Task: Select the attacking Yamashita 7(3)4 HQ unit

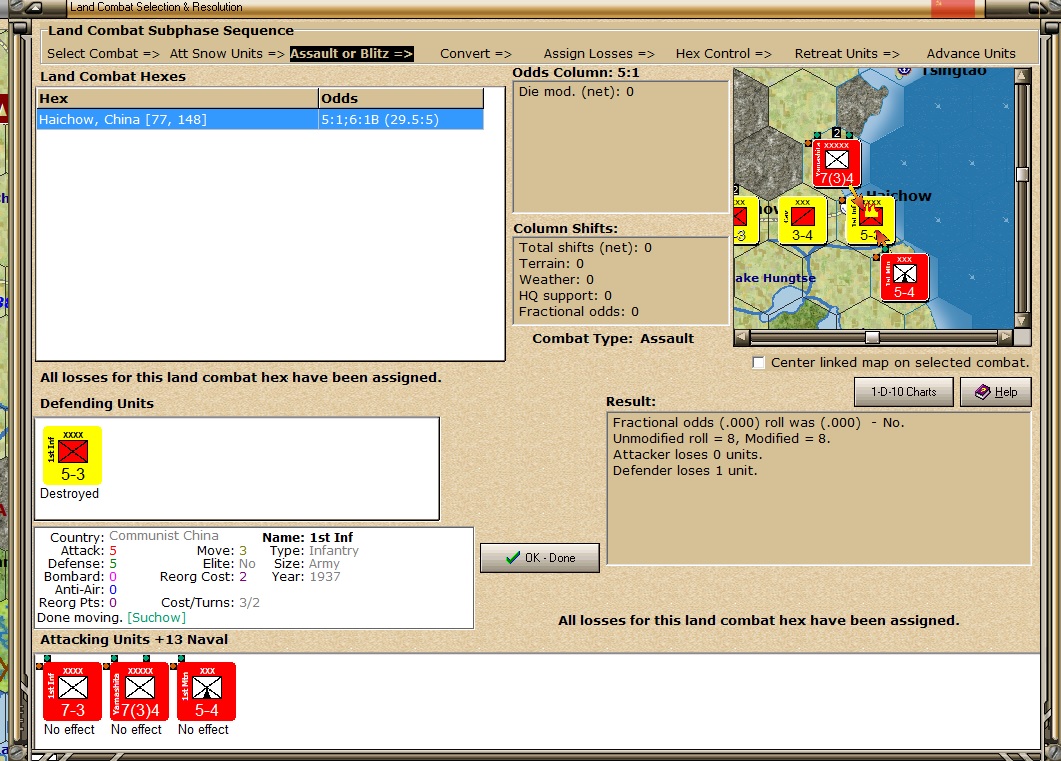Action: 139,691
